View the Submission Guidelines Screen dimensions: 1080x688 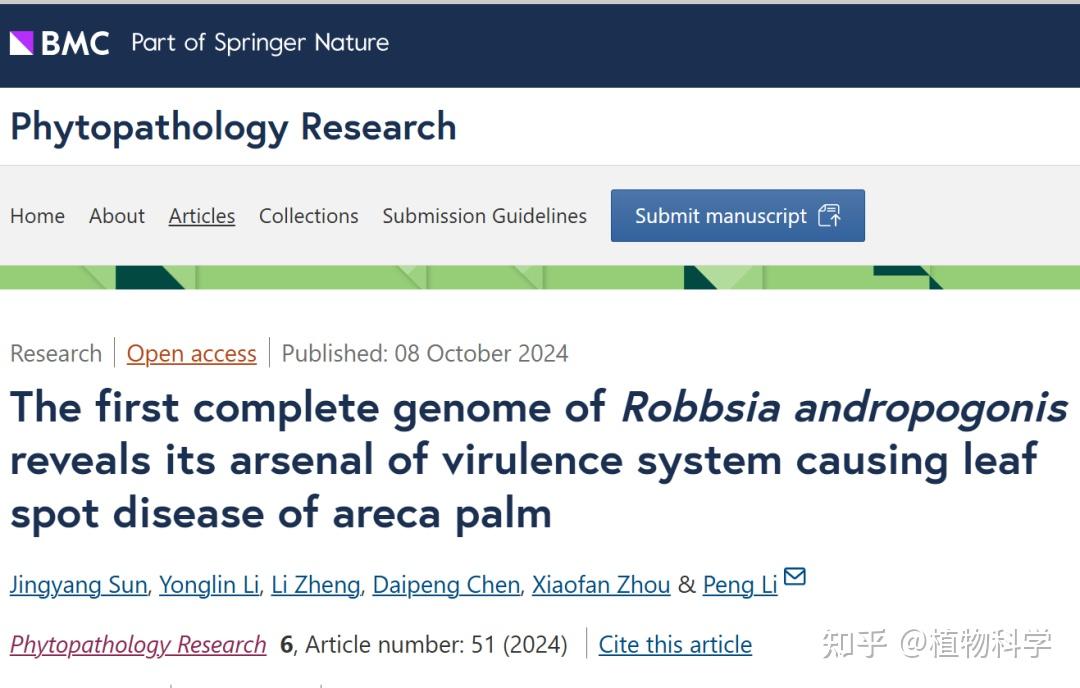coord(484,216)
